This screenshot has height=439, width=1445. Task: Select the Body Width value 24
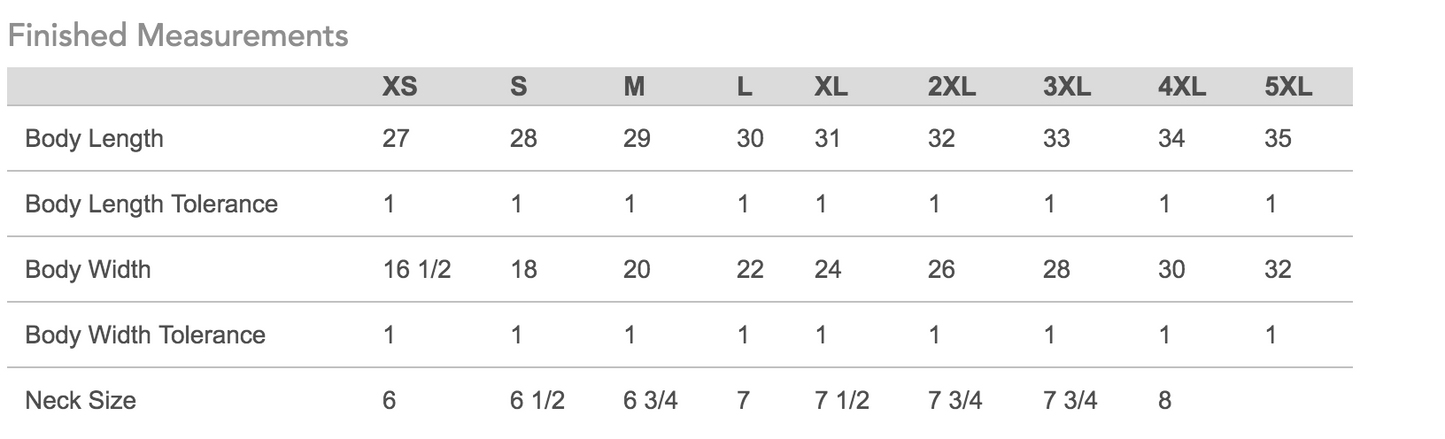click(828, 269)
